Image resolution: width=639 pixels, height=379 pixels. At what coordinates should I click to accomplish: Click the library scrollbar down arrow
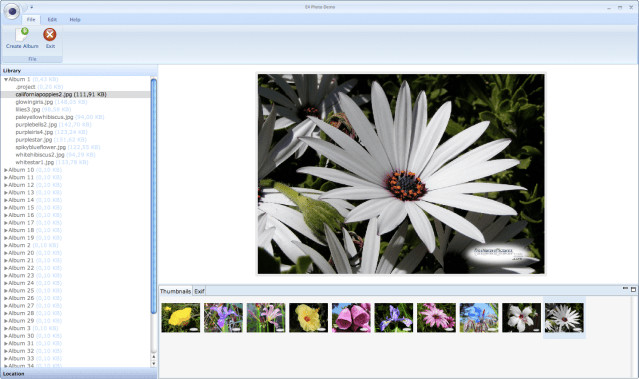[154, 364]
